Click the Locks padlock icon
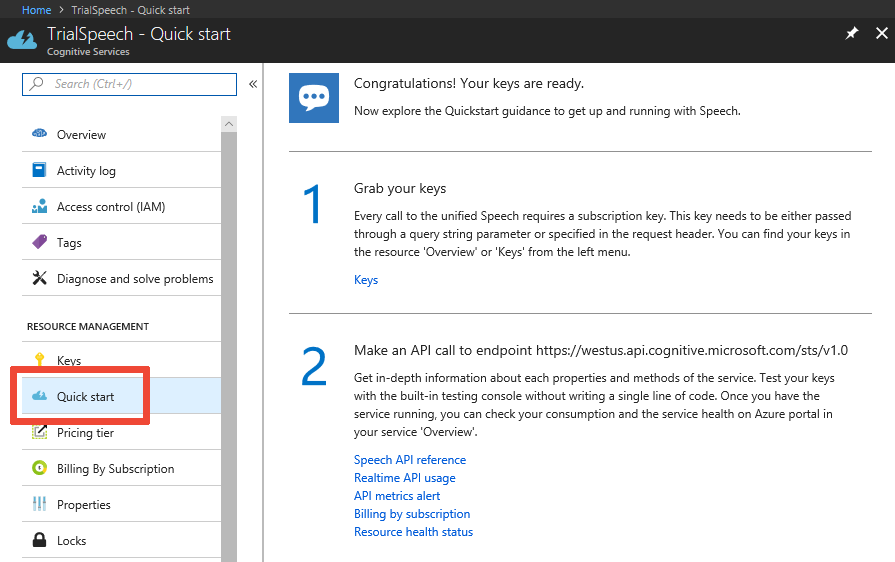 pyautogui.click(x=40, y=540)
